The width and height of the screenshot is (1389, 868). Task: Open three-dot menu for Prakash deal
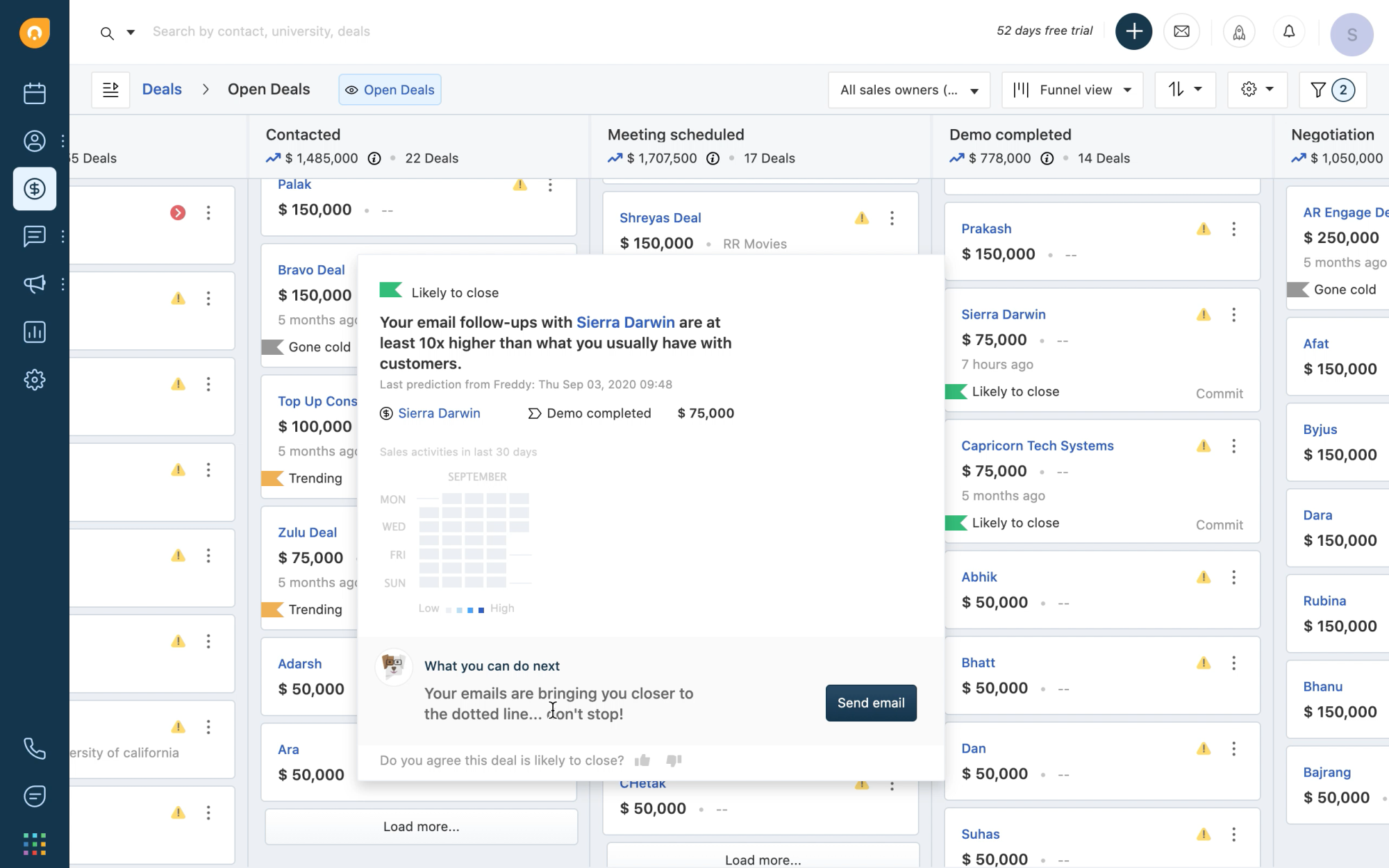(1233, 229)
